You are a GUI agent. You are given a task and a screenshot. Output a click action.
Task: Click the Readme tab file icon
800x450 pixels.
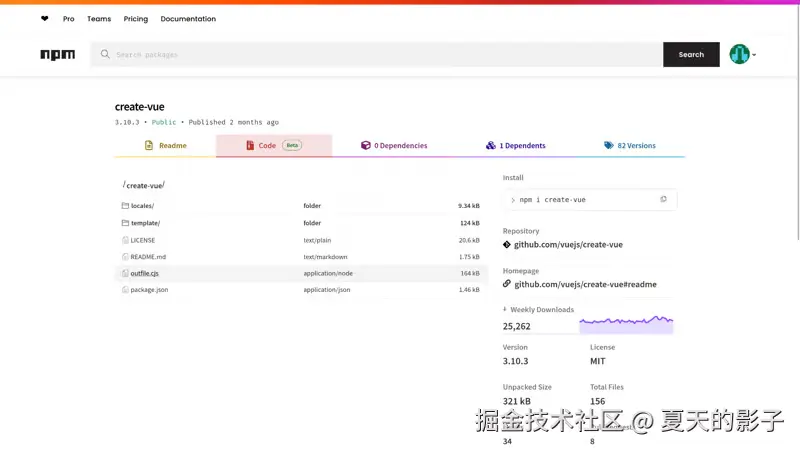[148, 145]
